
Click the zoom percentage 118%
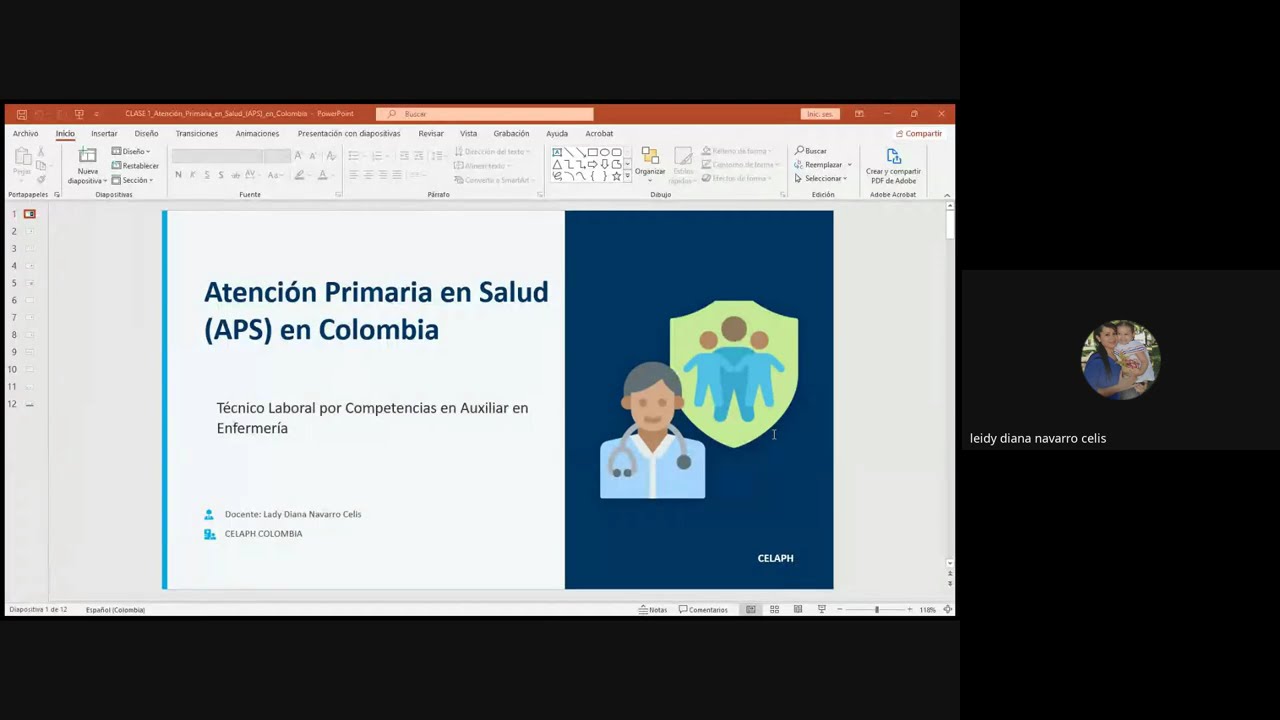928,609
